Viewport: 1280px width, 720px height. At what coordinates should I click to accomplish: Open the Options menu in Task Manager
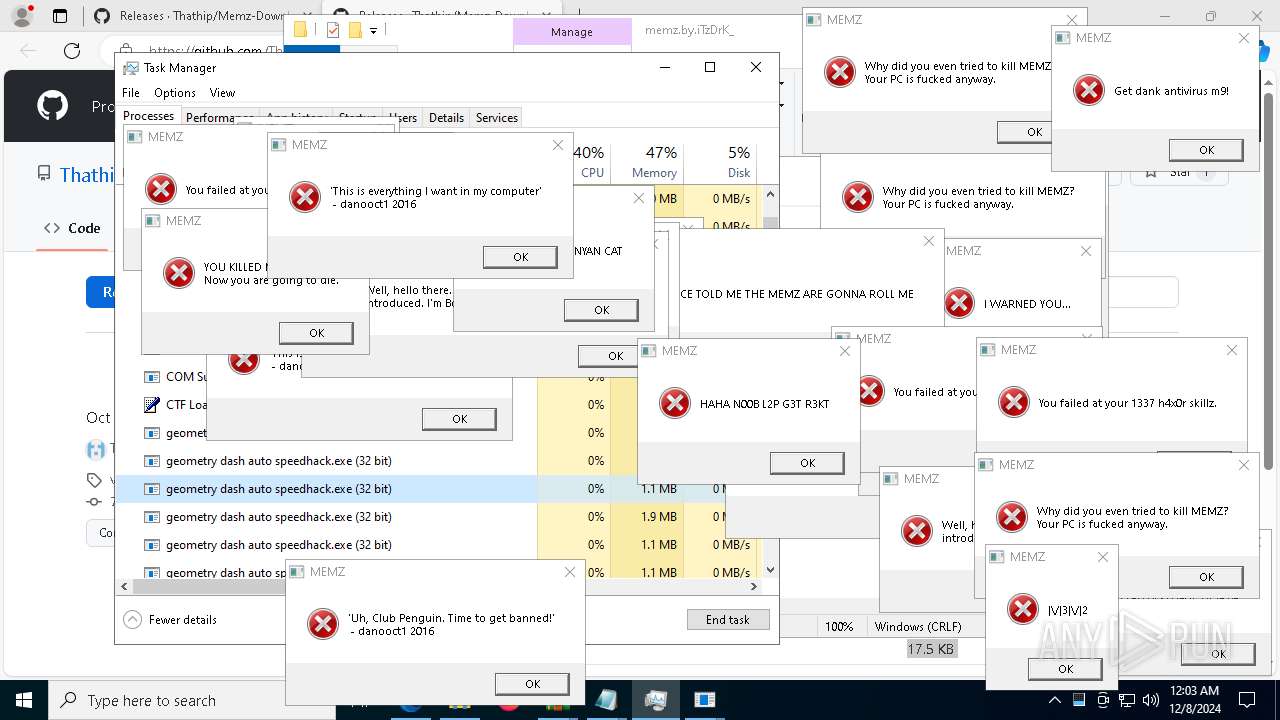point(175,93)
